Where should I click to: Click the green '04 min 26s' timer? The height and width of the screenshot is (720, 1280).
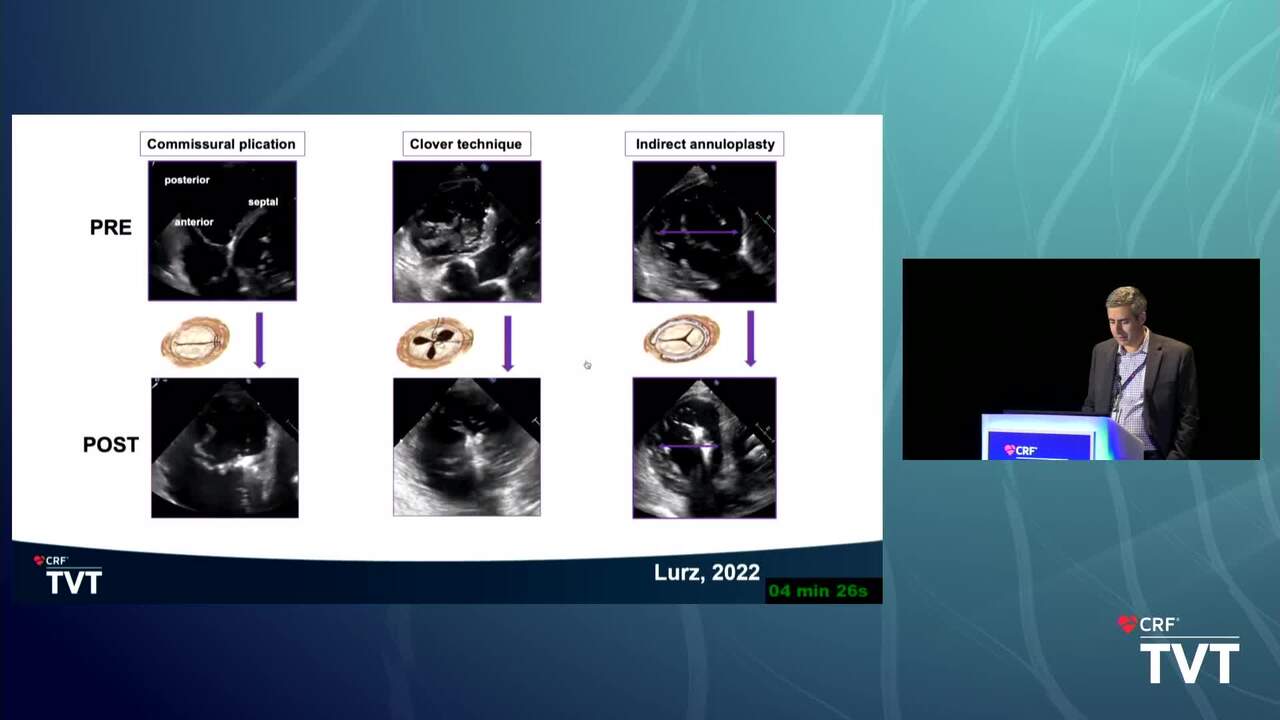[818, 591]
